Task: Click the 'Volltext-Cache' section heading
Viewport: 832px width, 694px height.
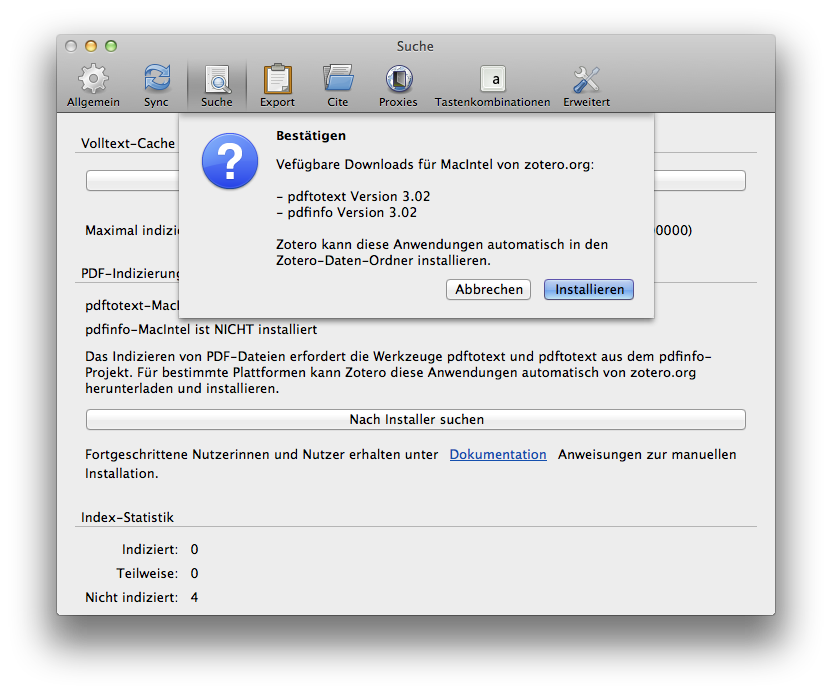Action: click(128, 143)
